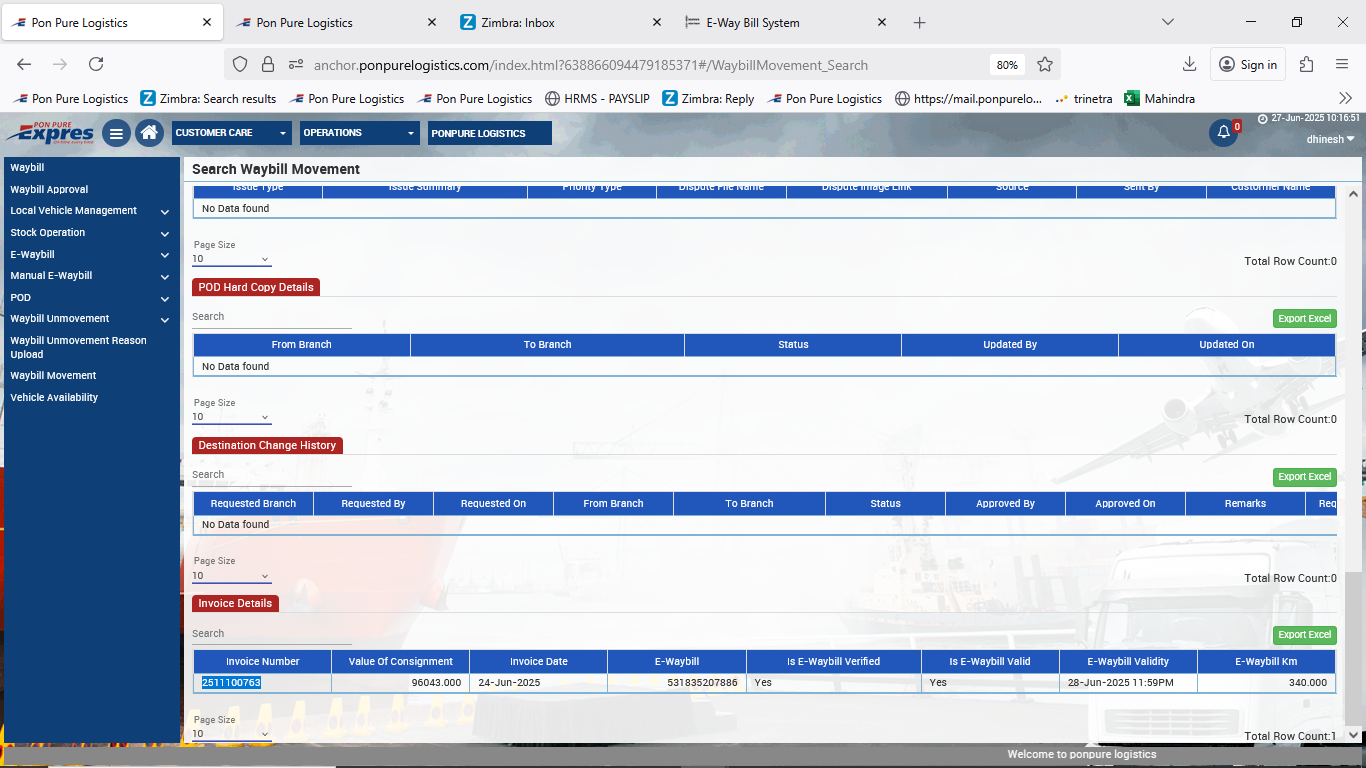Image resolution: width=1366 pixels, height=768 pixels.
Task: Click the home icon in app header
Action: click(x=149, y=133)
